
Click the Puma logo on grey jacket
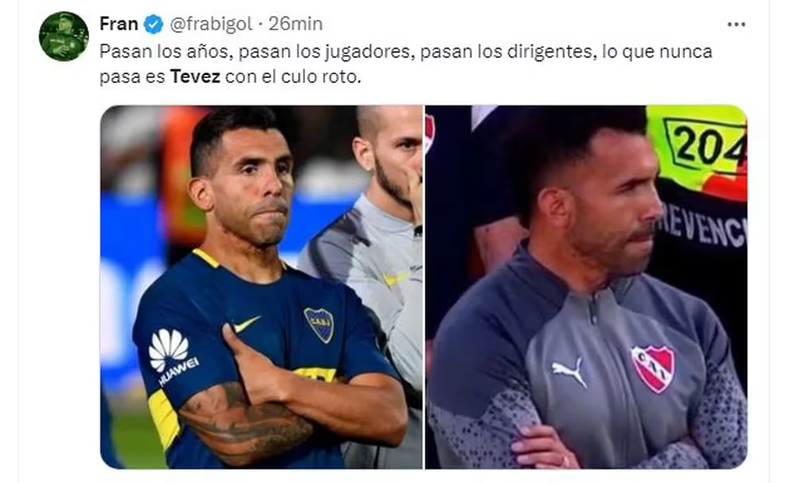coord(570,372)
